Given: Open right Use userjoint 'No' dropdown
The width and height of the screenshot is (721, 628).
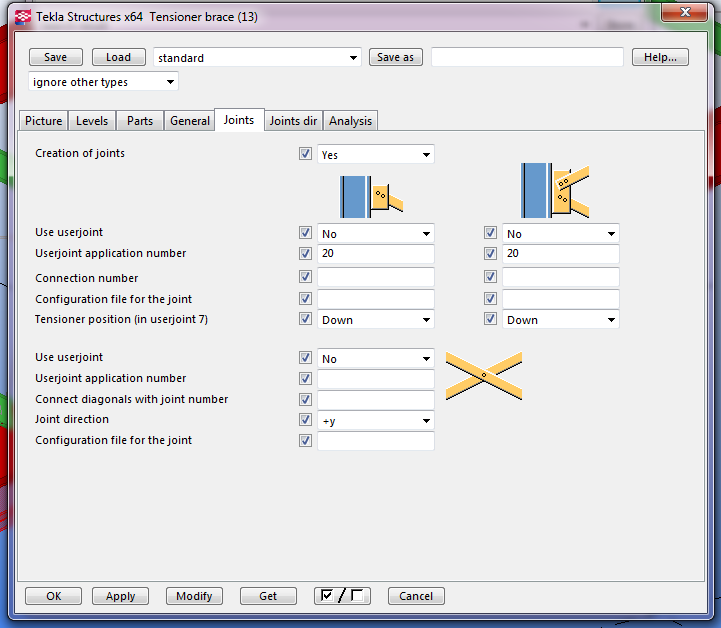Looking at the screenshot, I should pos(561,234).
